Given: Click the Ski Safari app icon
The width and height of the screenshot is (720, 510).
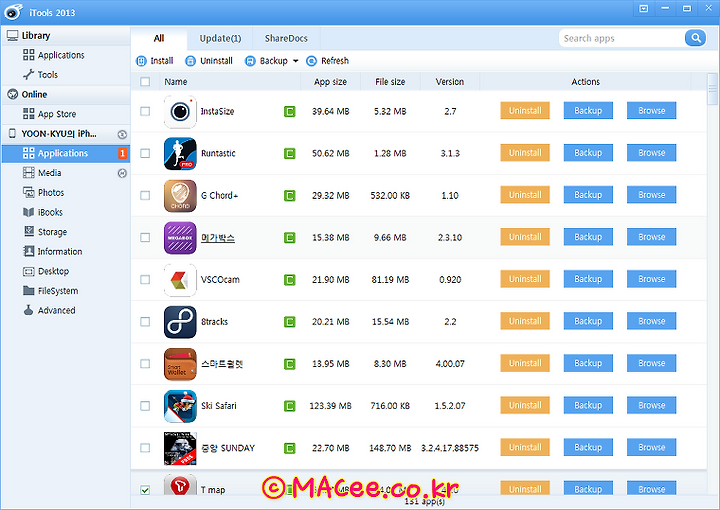Looking at the screenshot, I should tap(180, 406).
